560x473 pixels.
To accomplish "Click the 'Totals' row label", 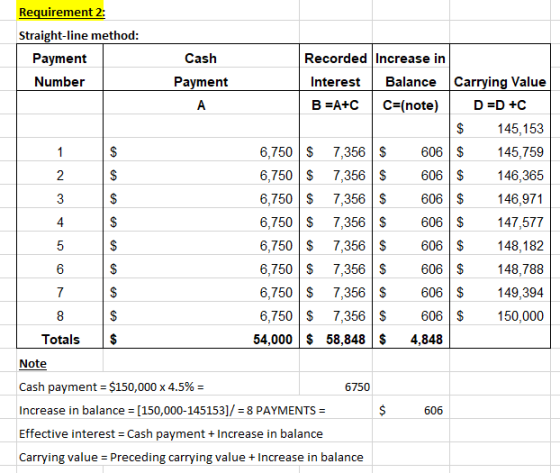I will [60, 339].
